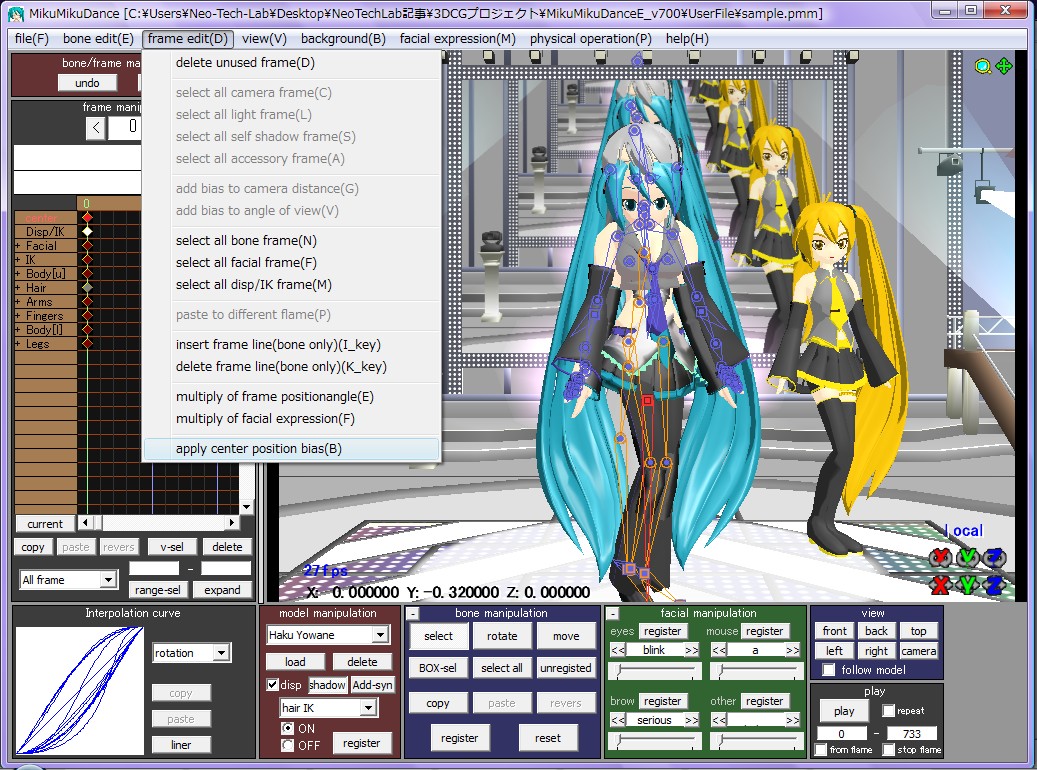
Task: Click the blue Z-axis rotation icon
Action: tap(994, 558)
